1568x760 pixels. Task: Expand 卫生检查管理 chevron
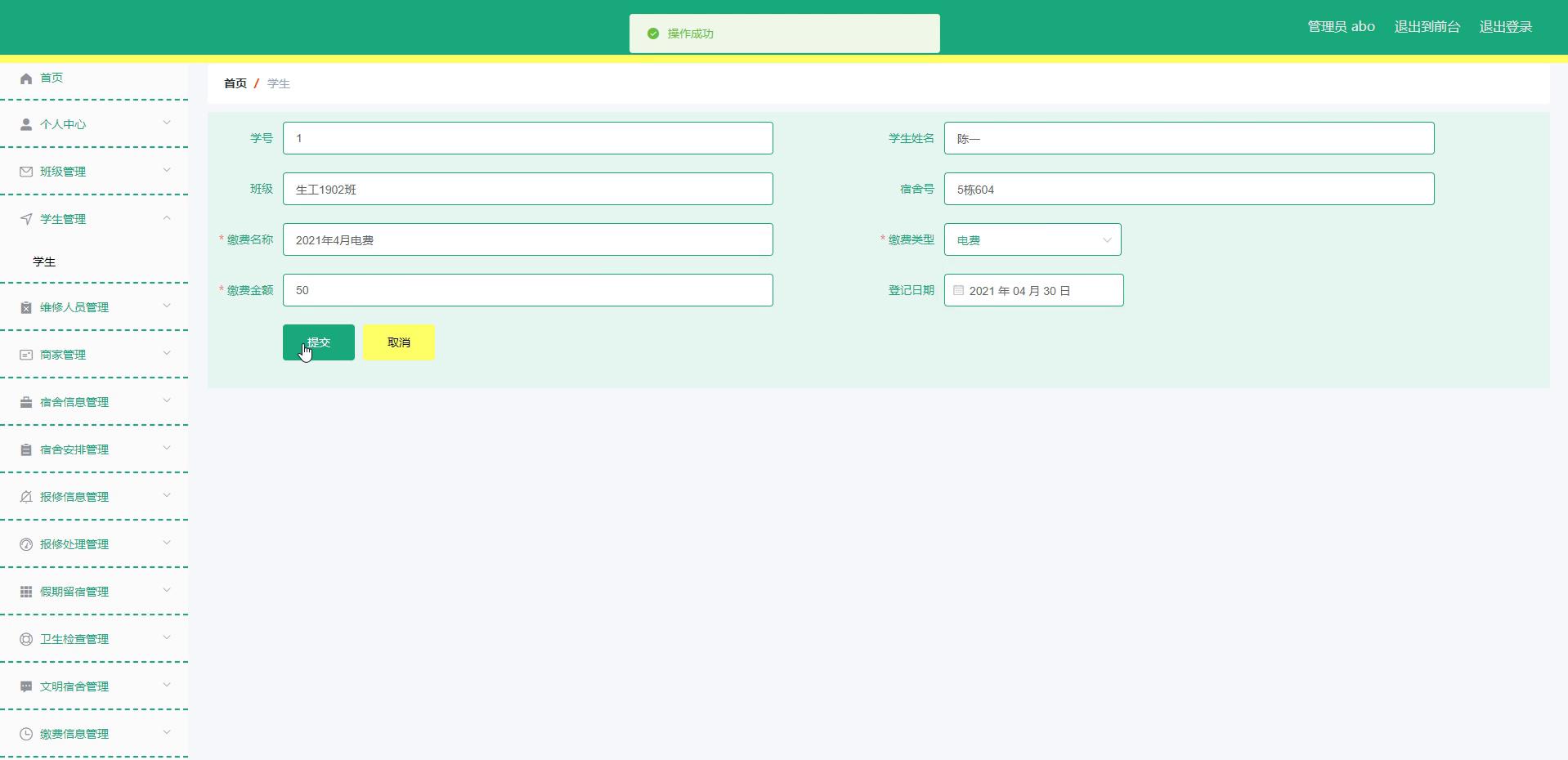point(167,637)
